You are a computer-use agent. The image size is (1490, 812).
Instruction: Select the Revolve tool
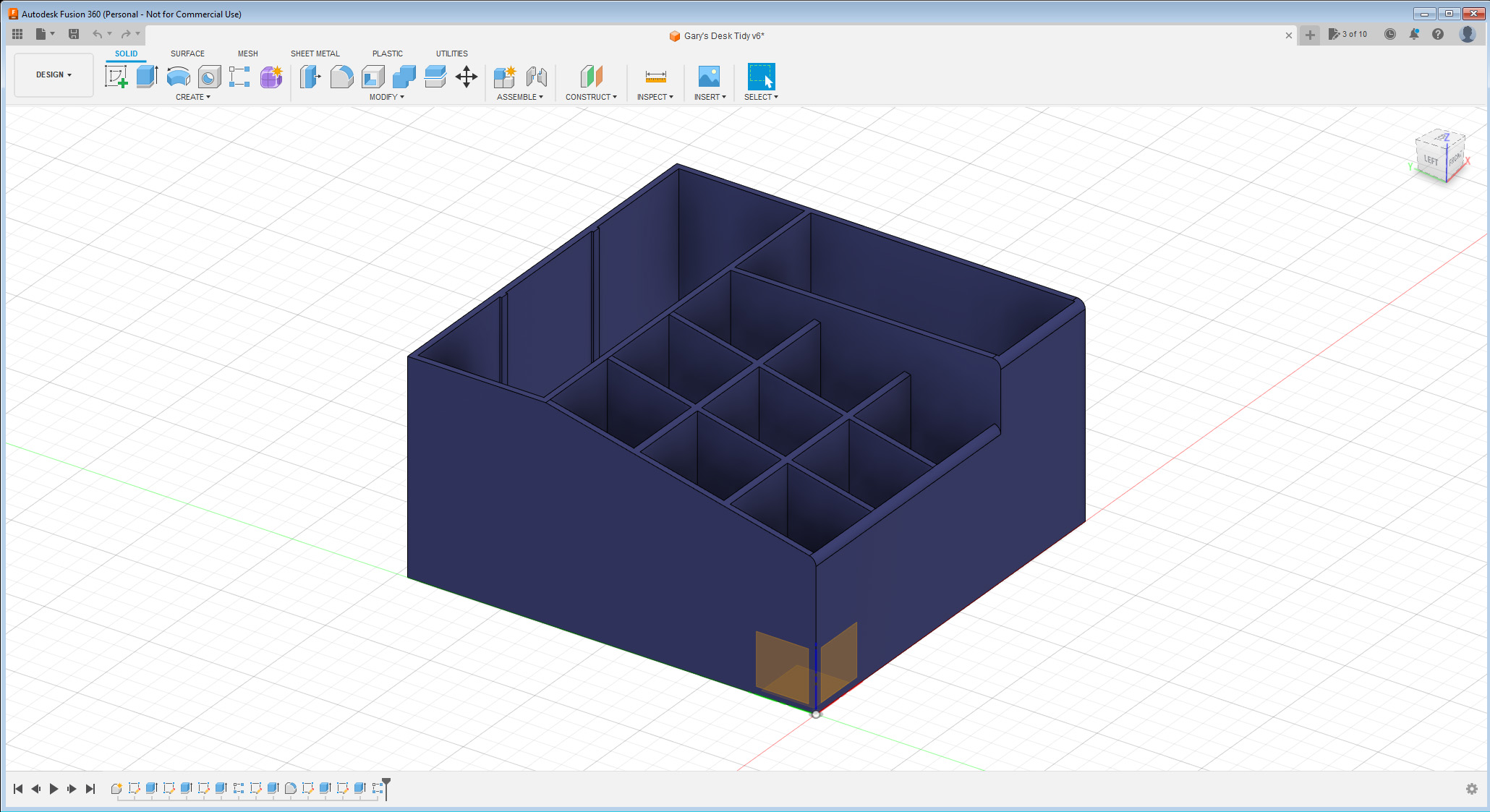tap(178, 76)
